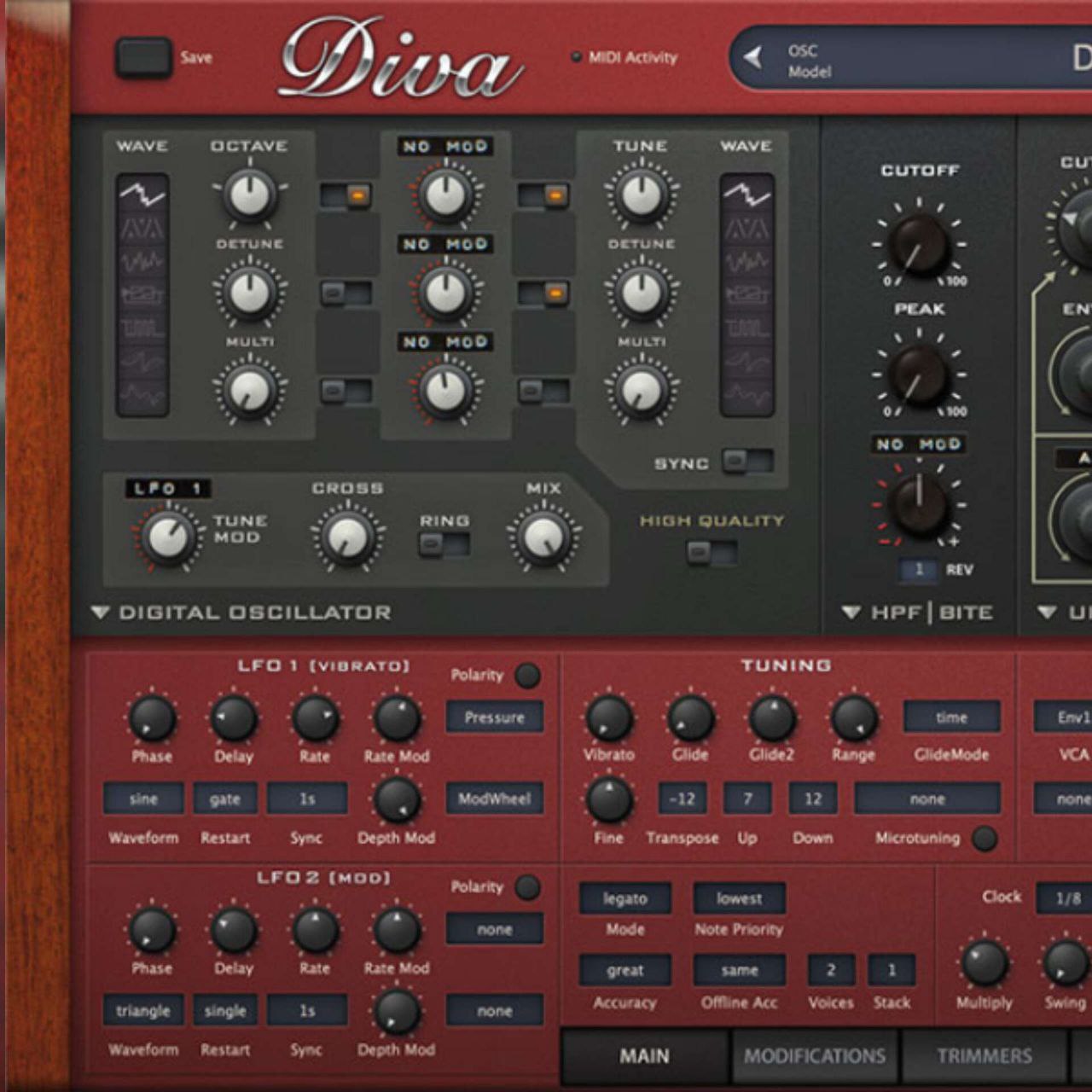The width and height of the screenshot is (1092, 1092).
Task: Open the LFO 1 source label above TUNE MOD
Action: (x=168, y=489)
